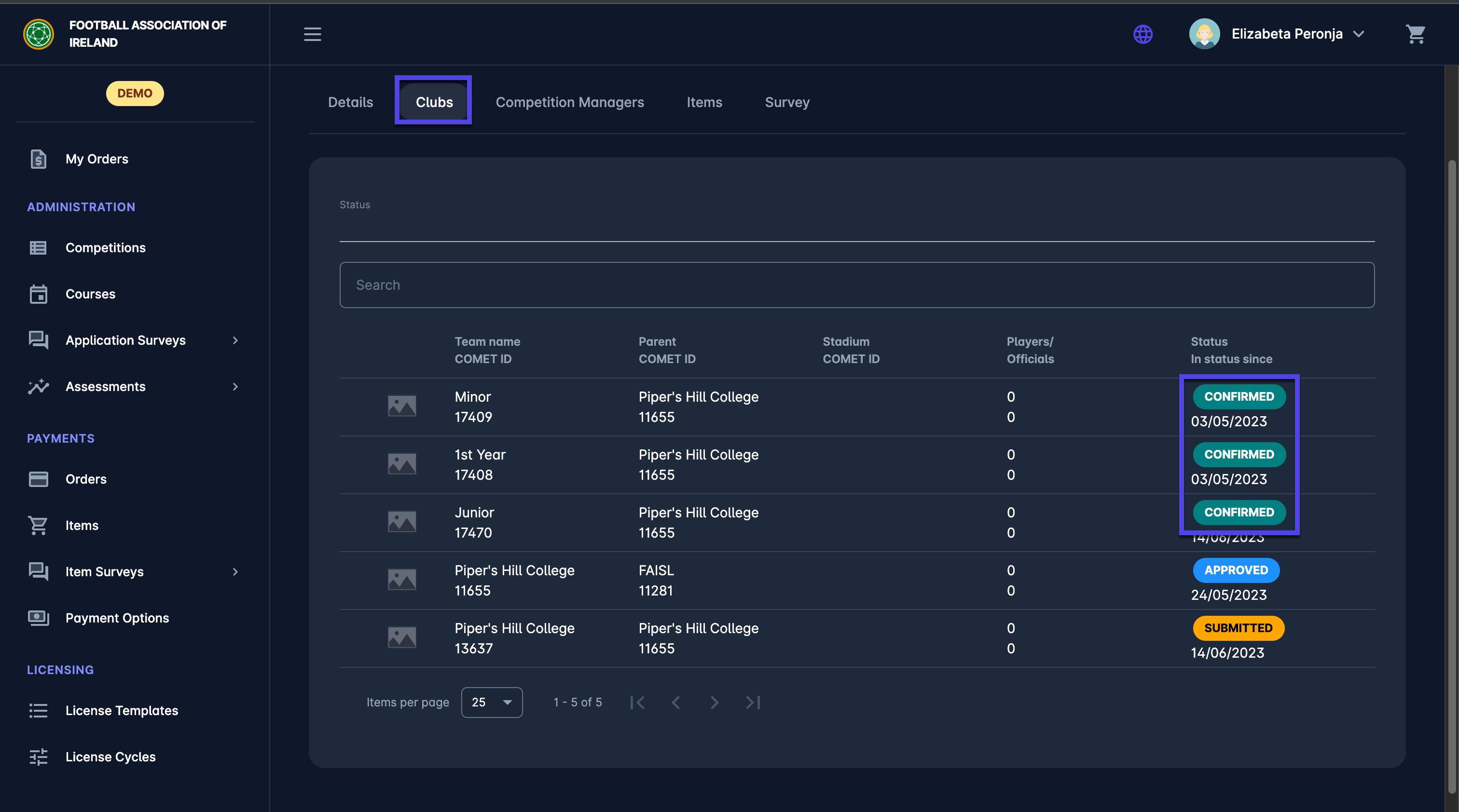The image size is (1459, 812).
Task: Click the License Cycles sliders icon
Action: [38, 757]
